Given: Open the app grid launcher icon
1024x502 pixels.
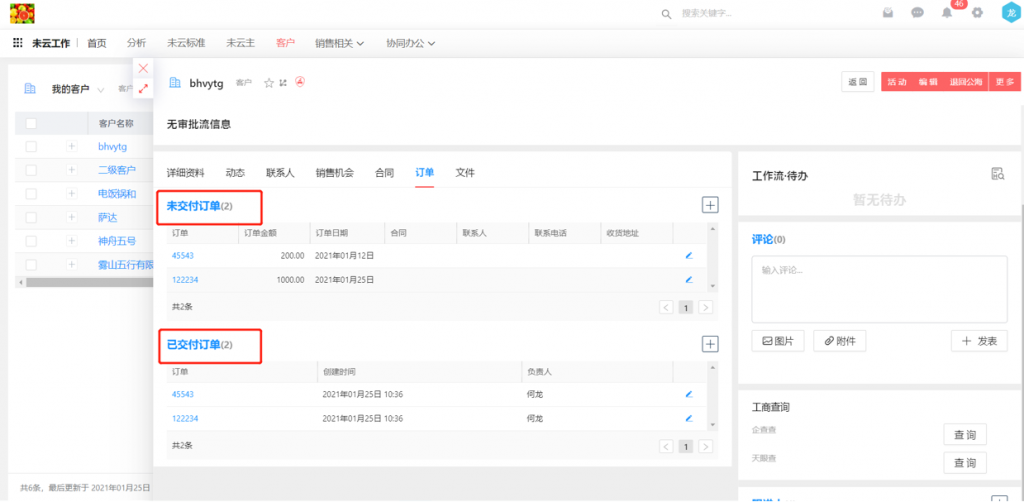Looking at the screenshot, I should [x=17, y=43].
